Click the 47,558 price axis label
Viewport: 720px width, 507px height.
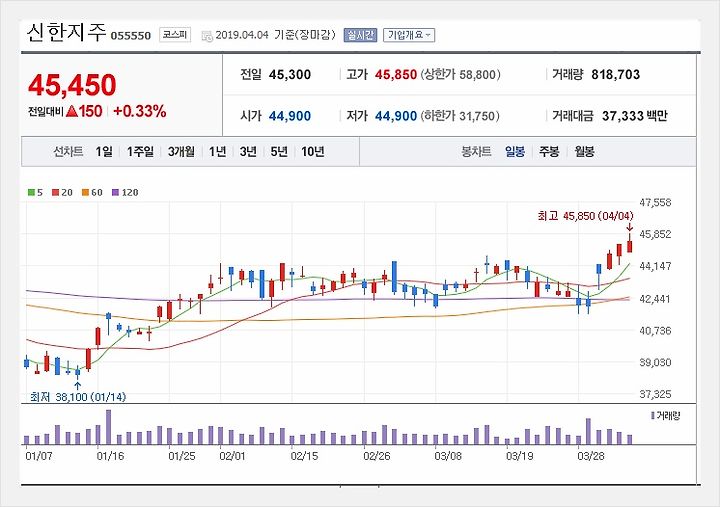point(655,203)
